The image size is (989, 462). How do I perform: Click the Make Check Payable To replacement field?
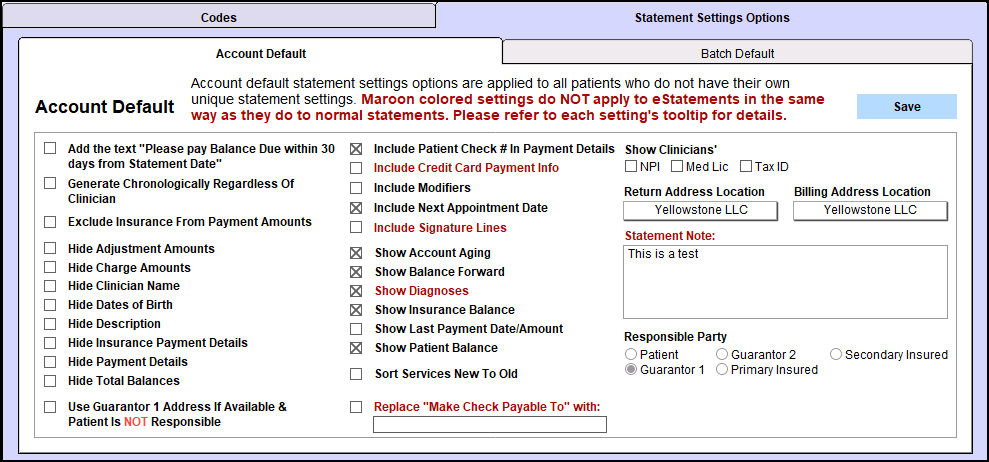point(490,425)
